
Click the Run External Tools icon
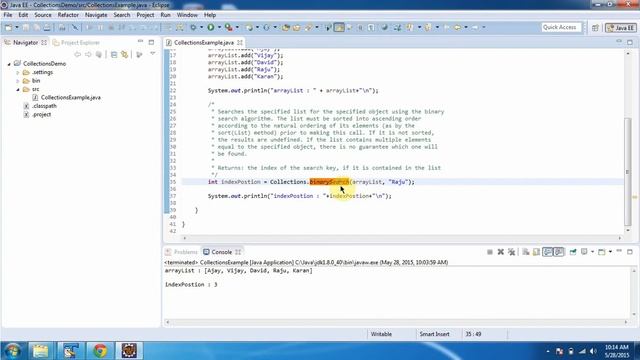click(229, 27)
